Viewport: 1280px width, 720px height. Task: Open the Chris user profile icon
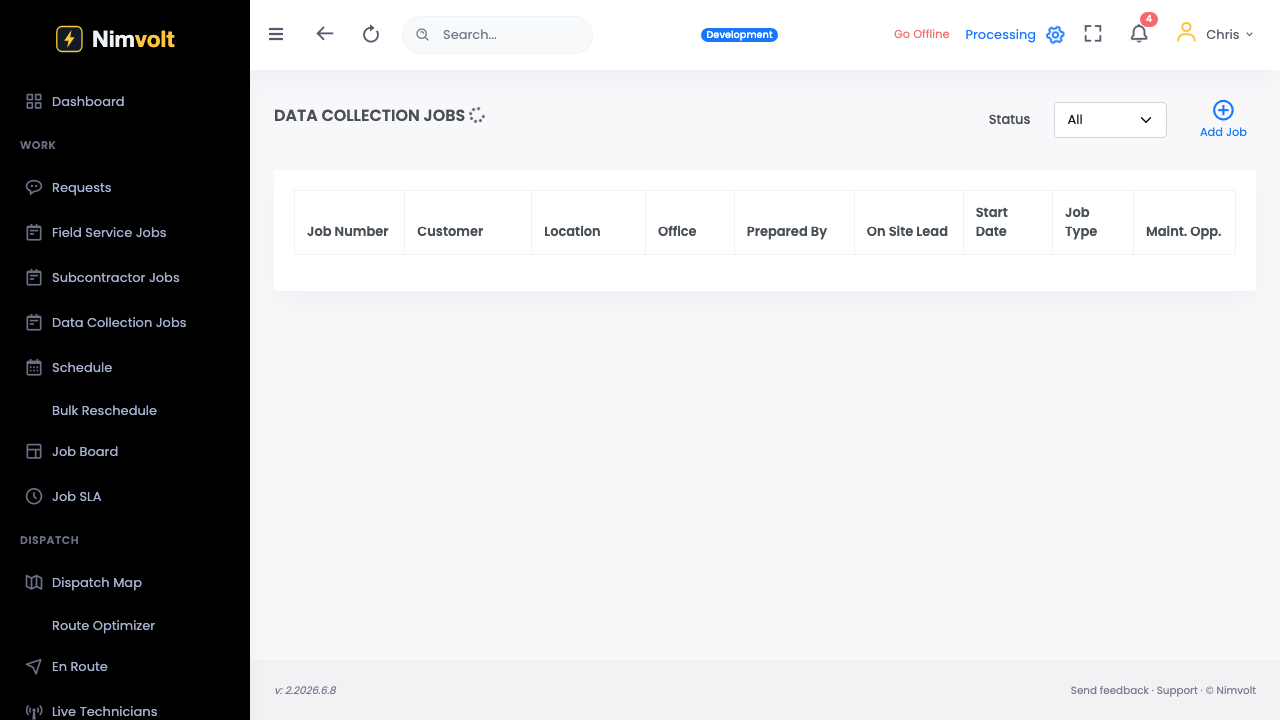[1186, 33]
